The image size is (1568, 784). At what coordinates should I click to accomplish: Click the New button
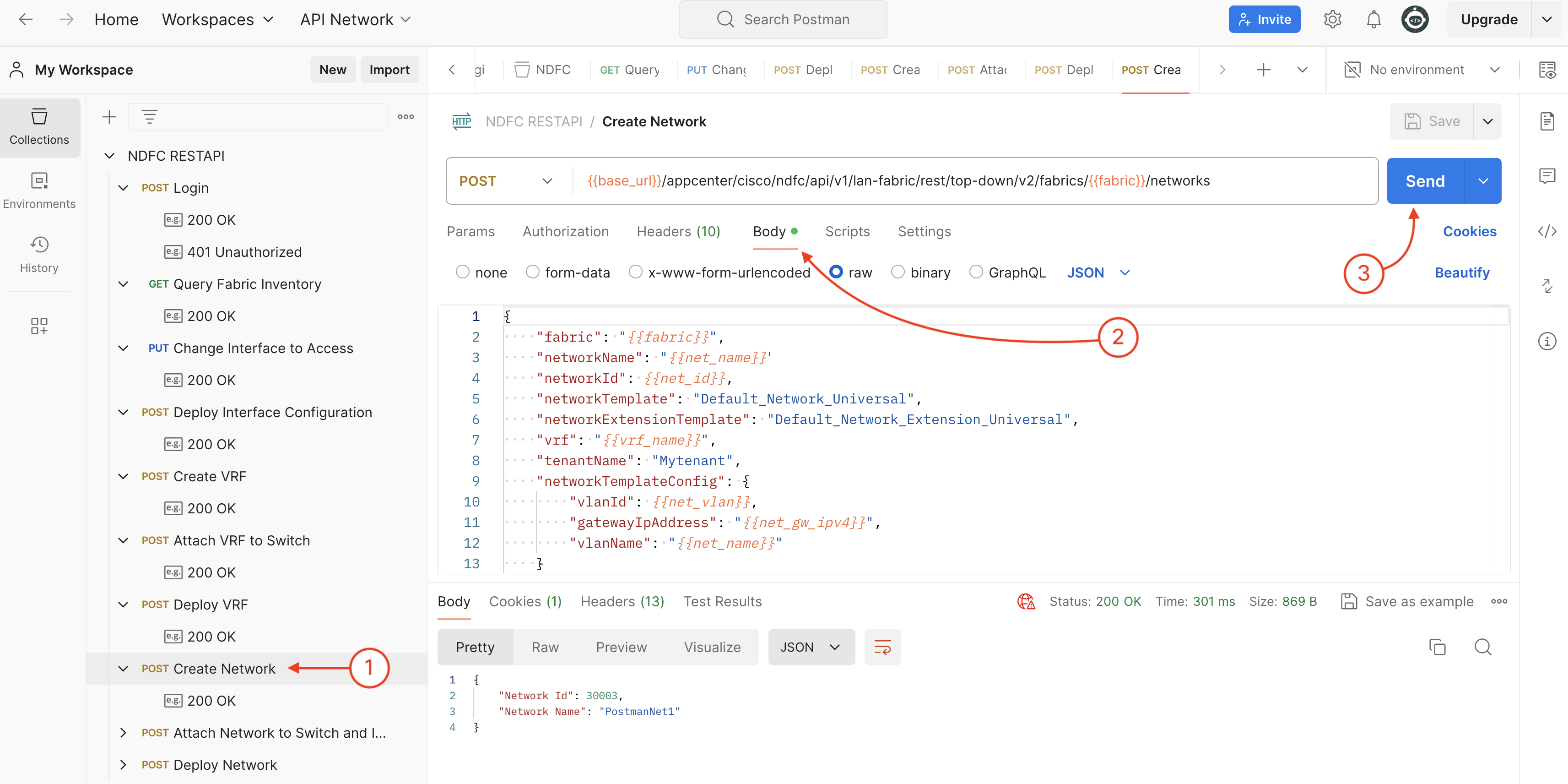(x=332, y=70)
